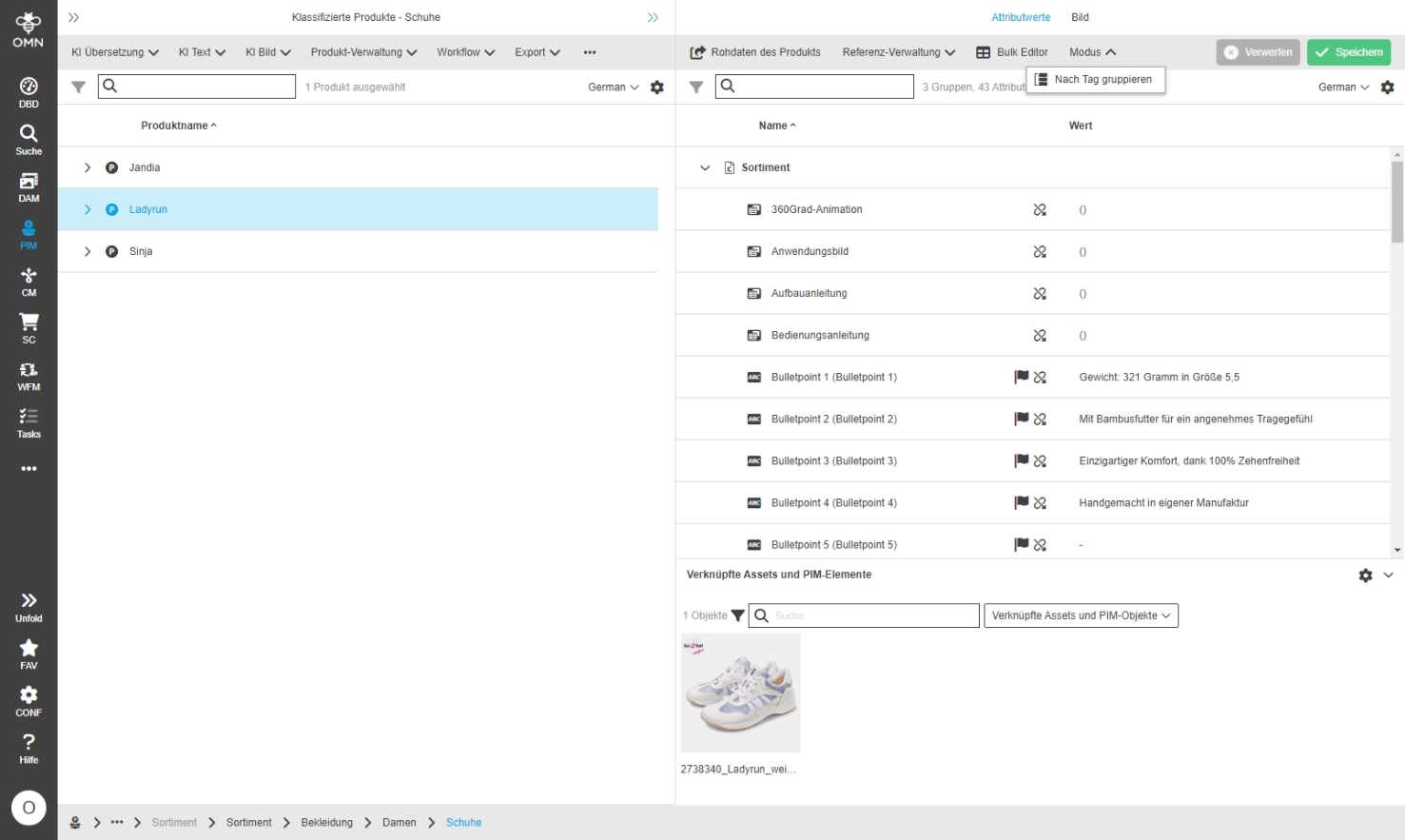Open the Bulk Editor
The height and width of the screenshot is (840, 1405).
tap(1012, 52)
